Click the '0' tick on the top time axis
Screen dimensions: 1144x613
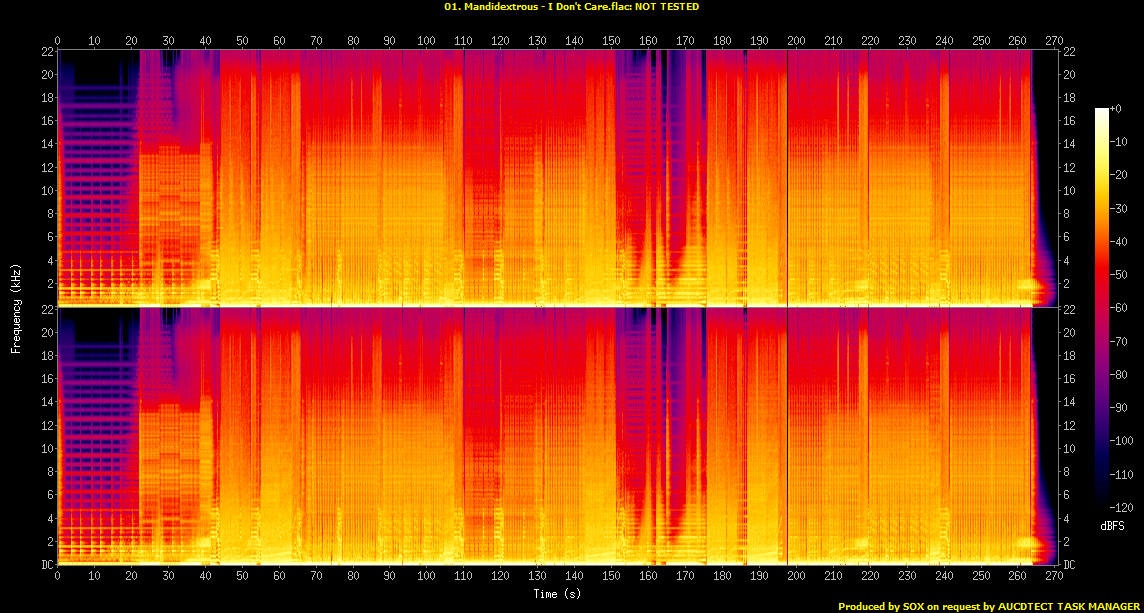pyautogui.click(x=58, y=41)
